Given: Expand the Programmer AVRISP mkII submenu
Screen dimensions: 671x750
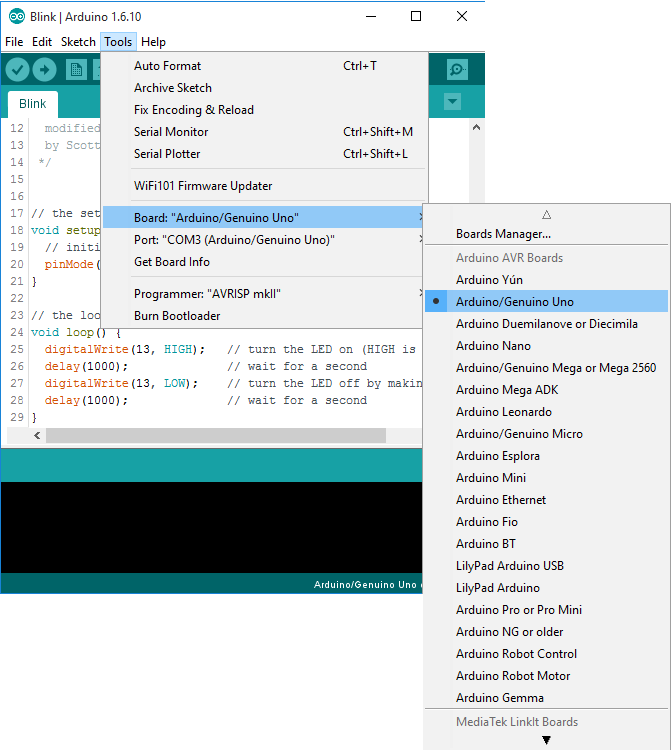Looking at the screenshot, I should click(263, 294).
